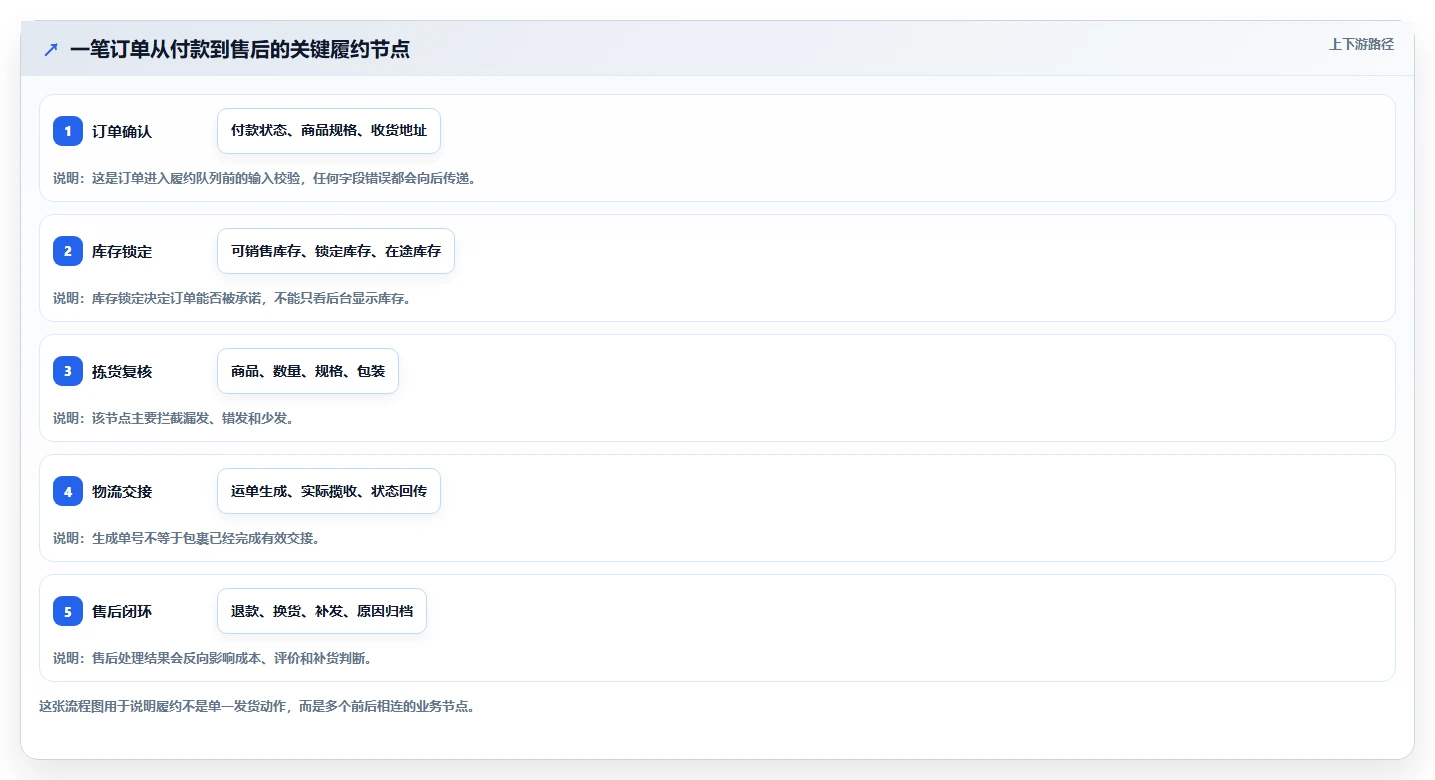
Task: Select the 商品、数量、规格、包装 chip
Action: (x=308, y=371)
